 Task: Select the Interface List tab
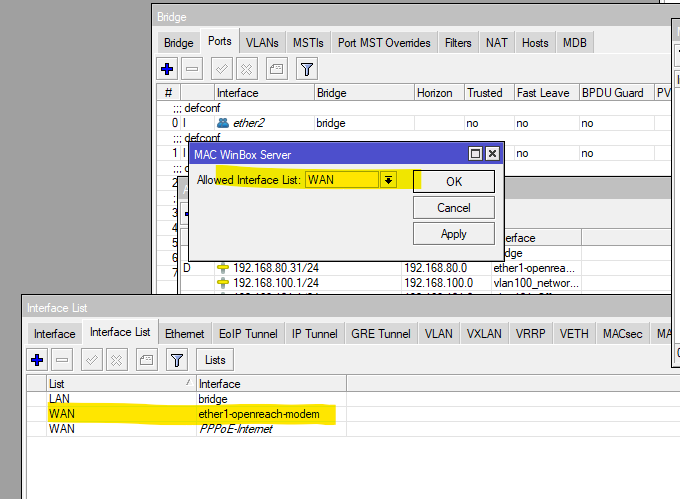[x=120, y=332]
